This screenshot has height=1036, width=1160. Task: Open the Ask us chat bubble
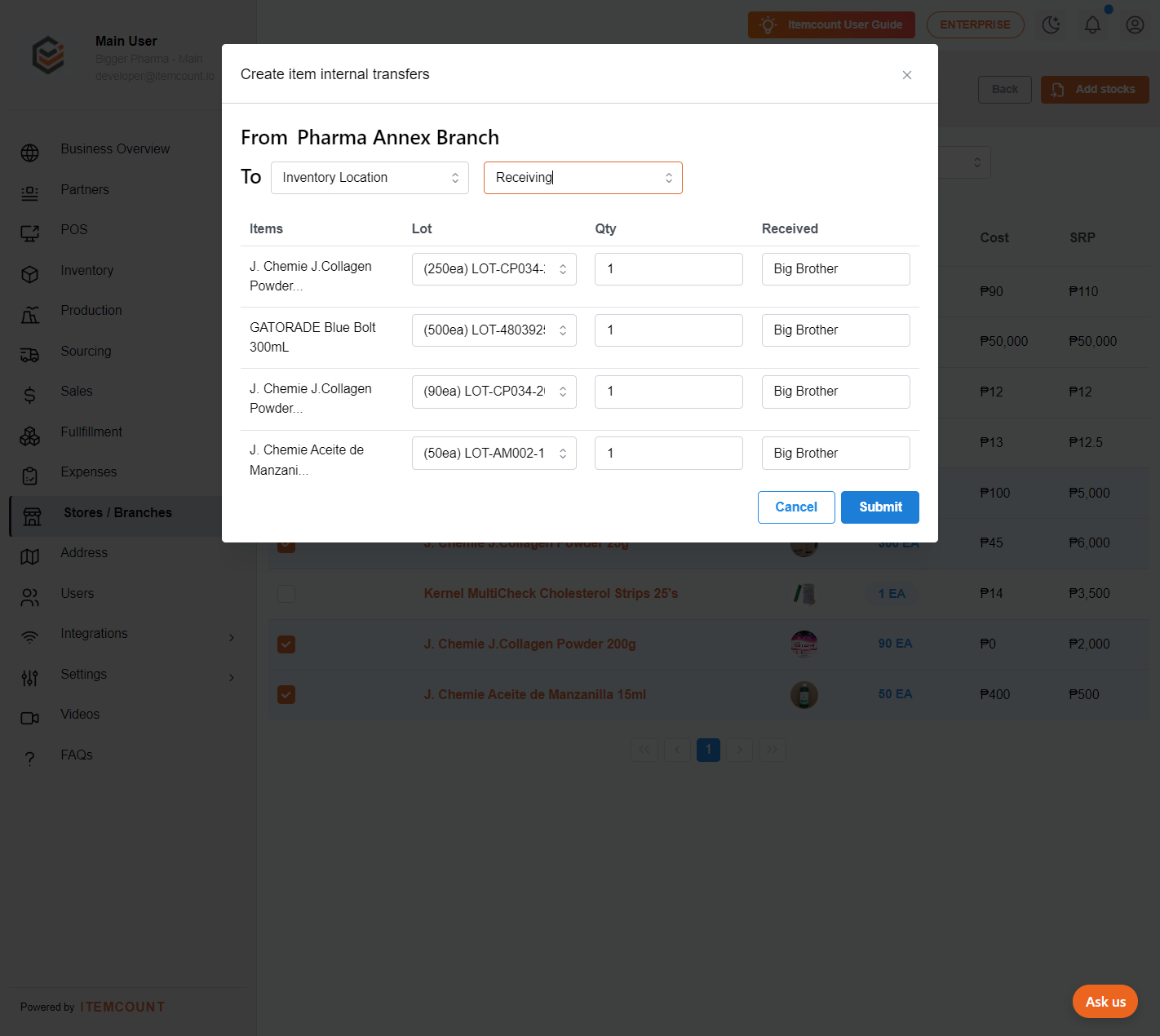(x=1105, y=1002)
